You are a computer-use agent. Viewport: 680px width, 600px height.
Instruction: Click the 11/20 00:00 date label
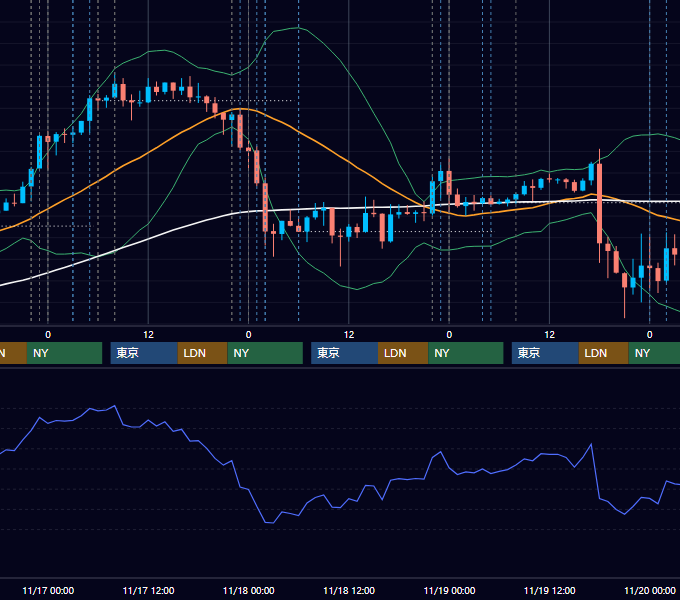[650, 590]
